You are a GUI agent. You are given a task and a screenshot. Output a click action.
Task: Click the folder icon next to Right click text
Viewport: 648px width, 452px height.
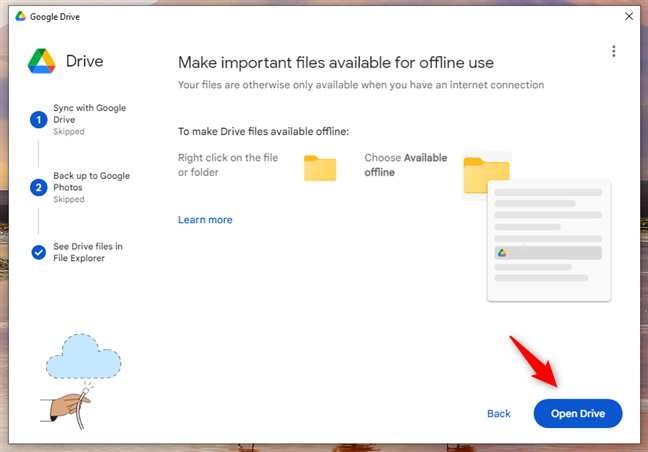click(x=320, y=168)
